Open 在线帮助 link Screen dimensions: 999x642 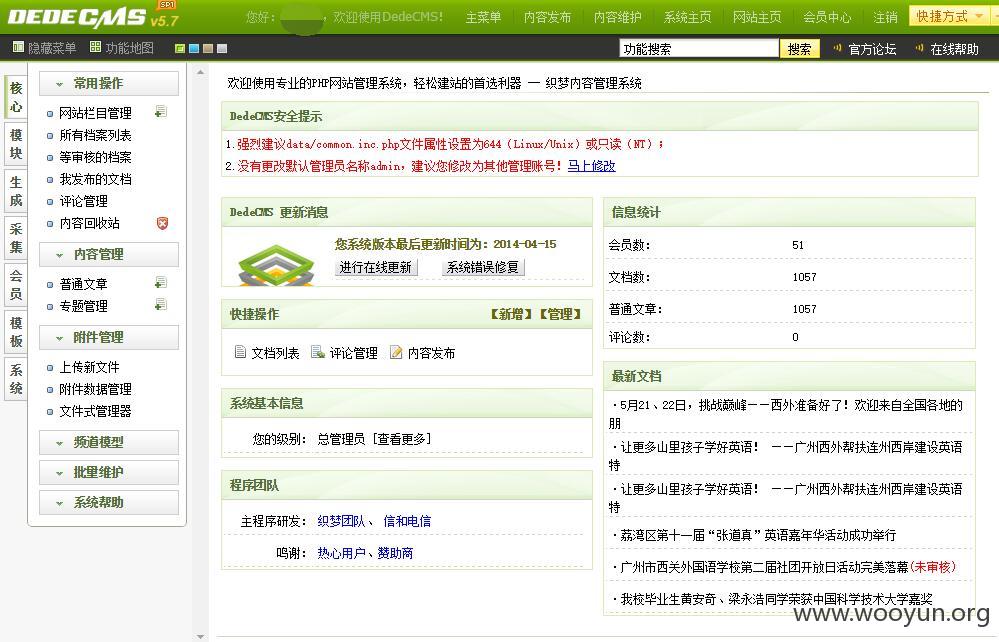click(954, 49)
